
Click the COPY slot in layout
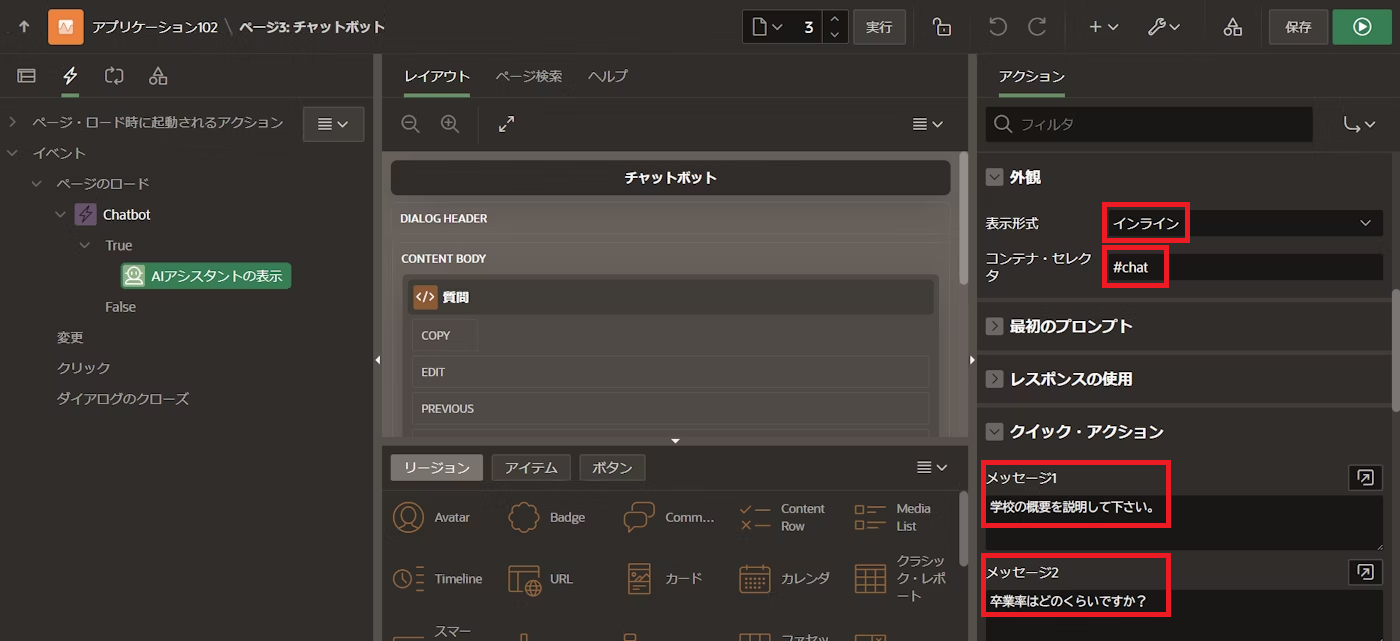[445, 335]
